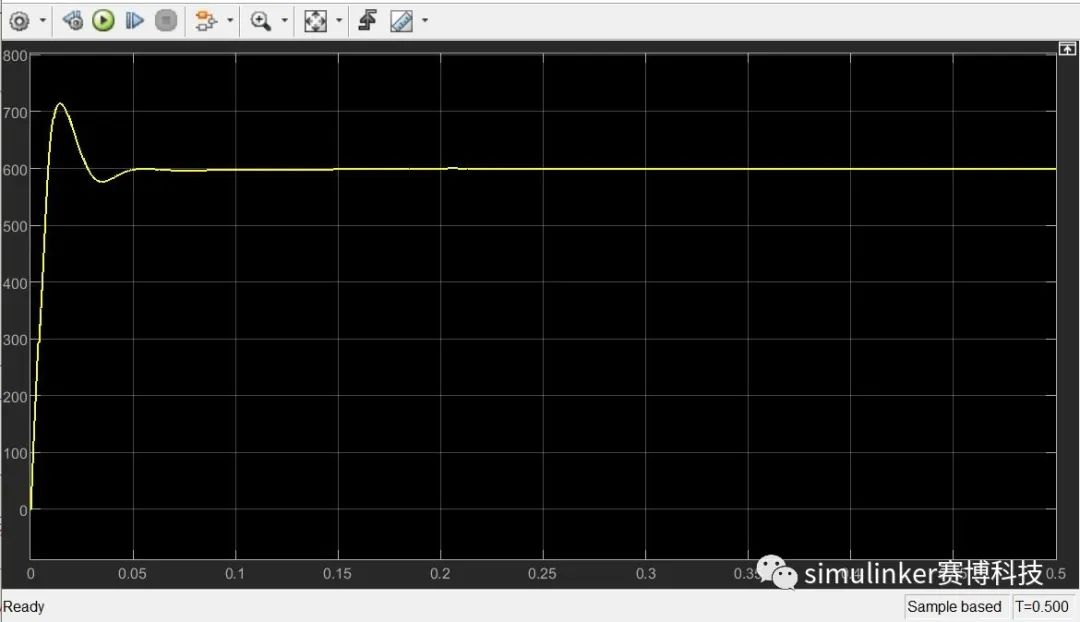Screen dimensions: 1080x622
Task: Expand the Scale Axes dropdown arrow
Action: pyautogui.click(x=339, y=21)
